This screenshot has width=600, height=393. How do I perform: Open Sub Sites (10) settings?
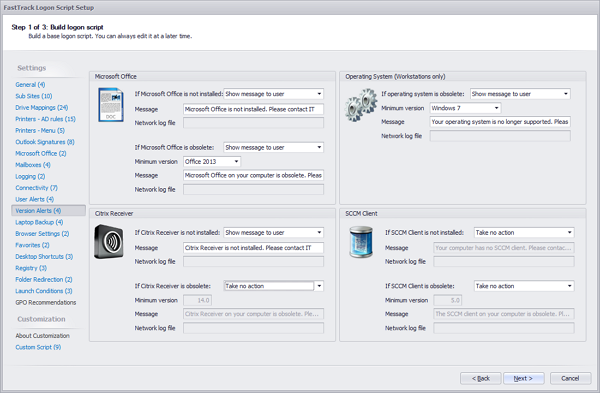click(34, 96)
